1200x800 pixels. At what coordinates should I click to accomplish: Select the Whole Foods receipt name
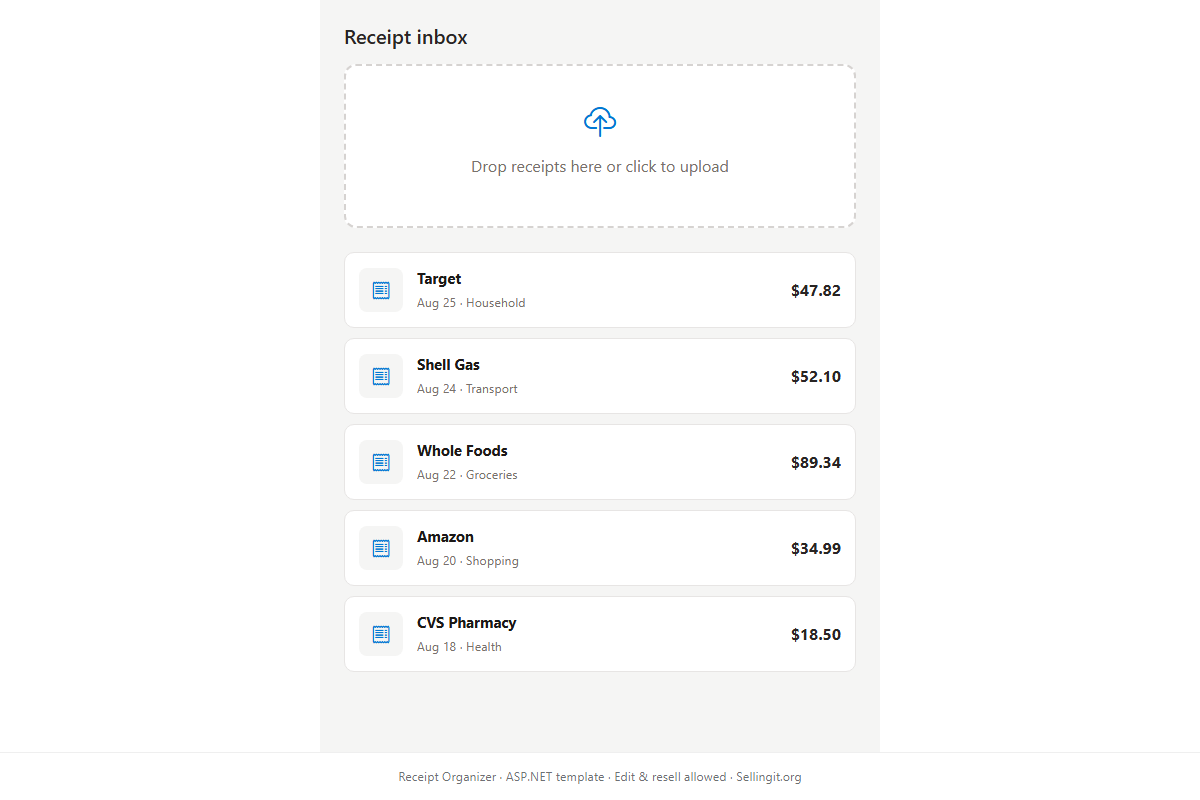[x=462, y=451]
